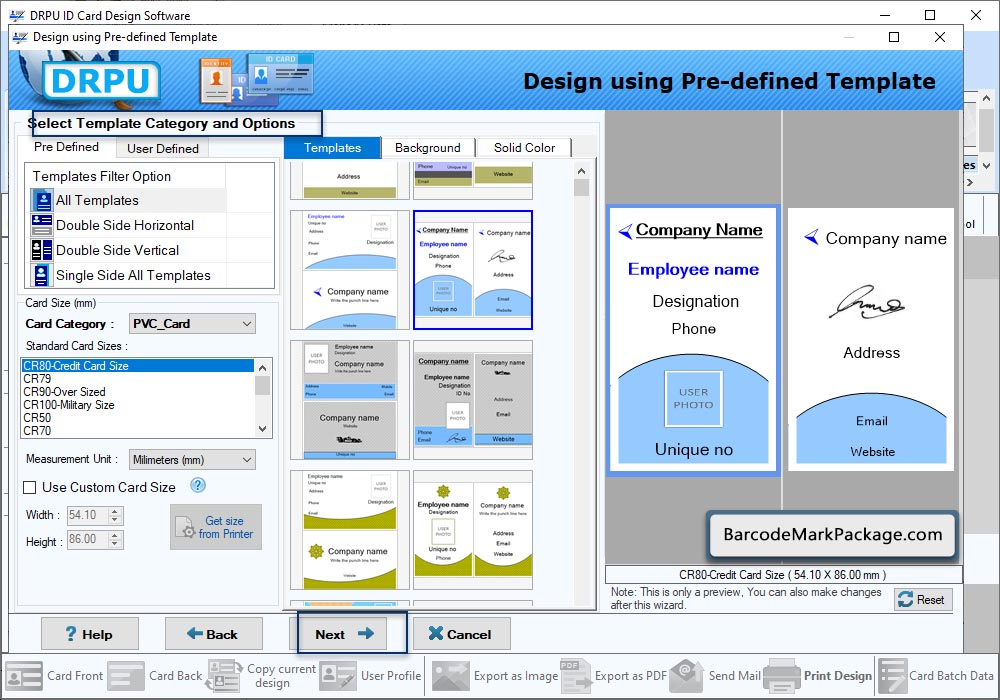Image resolution: width=1000 pixels, height=700 pixels.
Task: Open the Card Category dropdown
Action: pyautogui.click(x=192, y=324)
